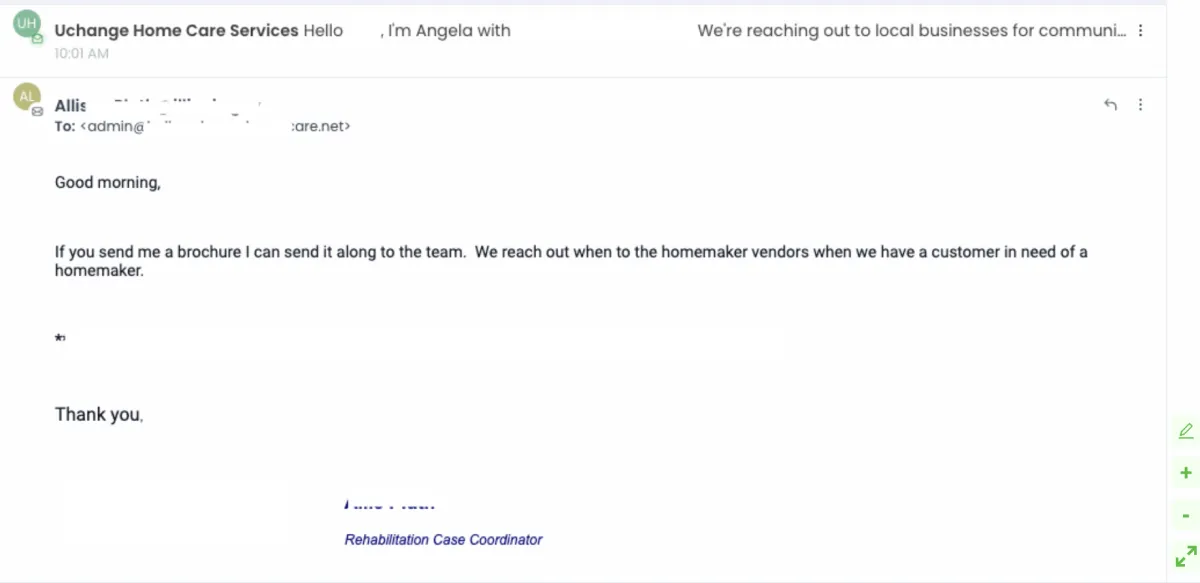Expand collapsed Uchange Home Care Services message

tap(600, 40)
